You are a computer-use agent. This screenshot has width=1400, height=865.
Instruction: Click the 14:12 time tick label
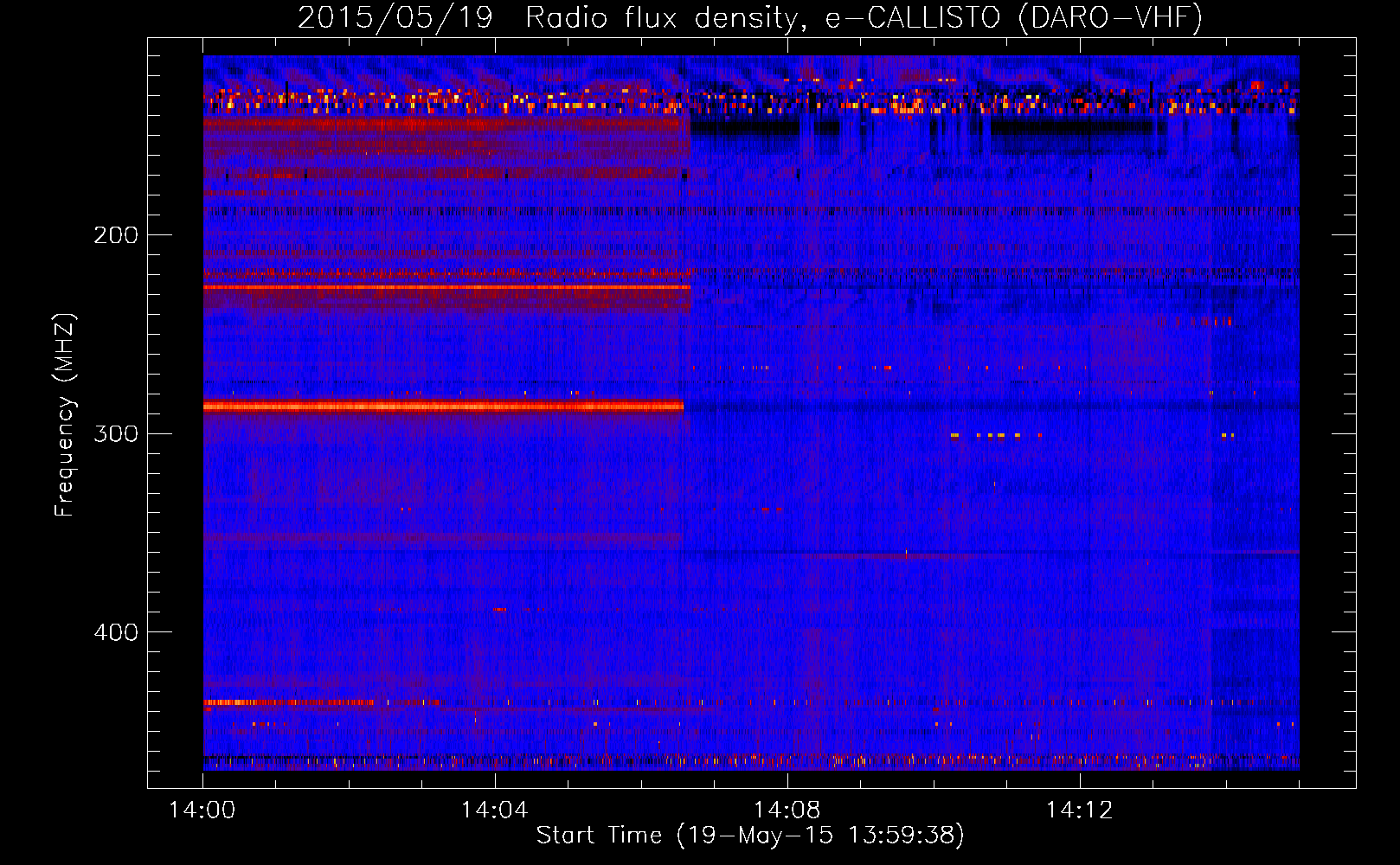tap(1079, 811)
